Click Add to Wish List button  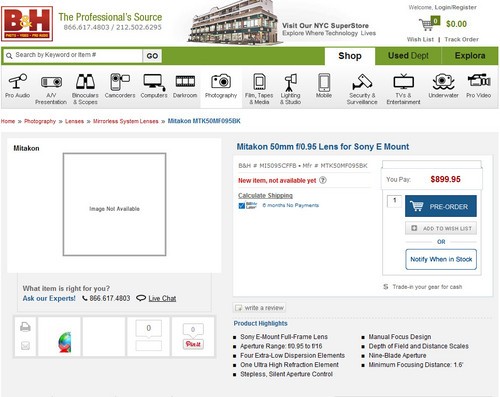441,228
